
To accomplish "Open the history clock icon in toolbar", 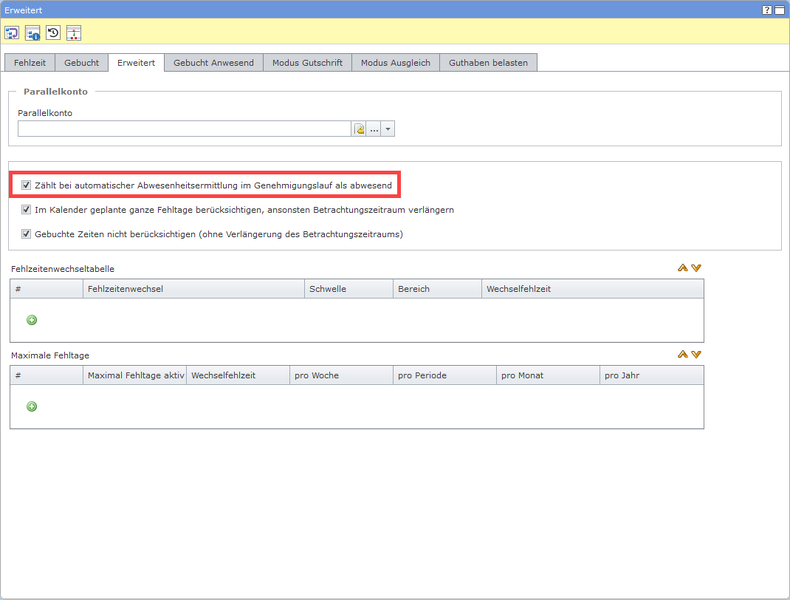I will [x=53, y=33].
